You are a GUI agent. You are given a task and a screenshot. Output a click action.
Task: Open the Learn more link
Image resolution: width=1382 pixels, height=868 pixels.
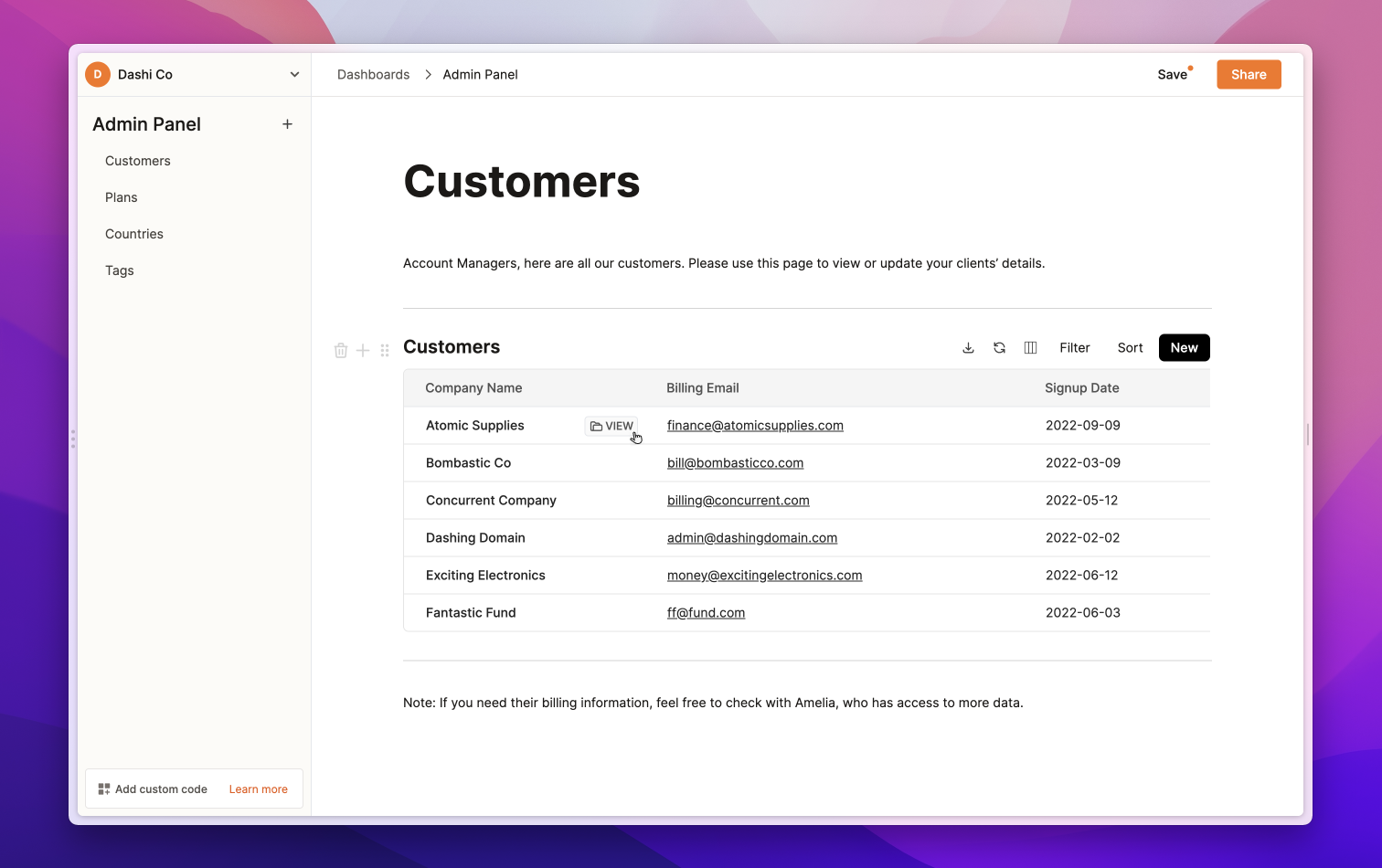pos(258,789)
